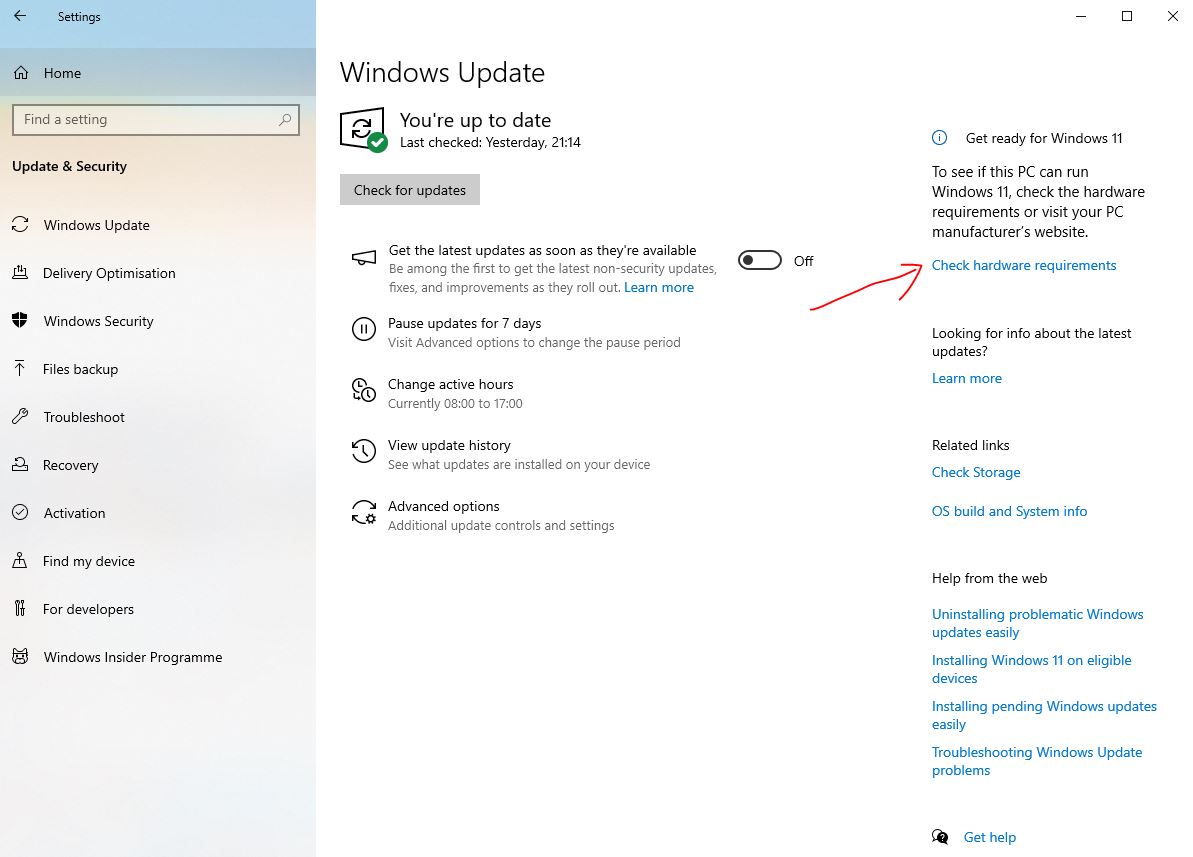Open OS build and System info link

(x=1009, y=511)
